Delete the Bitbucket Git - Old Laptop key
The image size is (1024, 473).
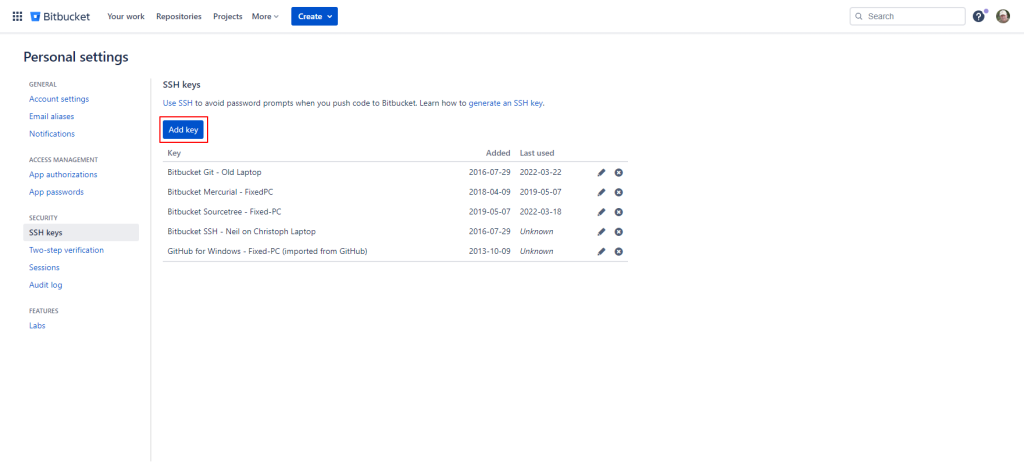[619, 173]
